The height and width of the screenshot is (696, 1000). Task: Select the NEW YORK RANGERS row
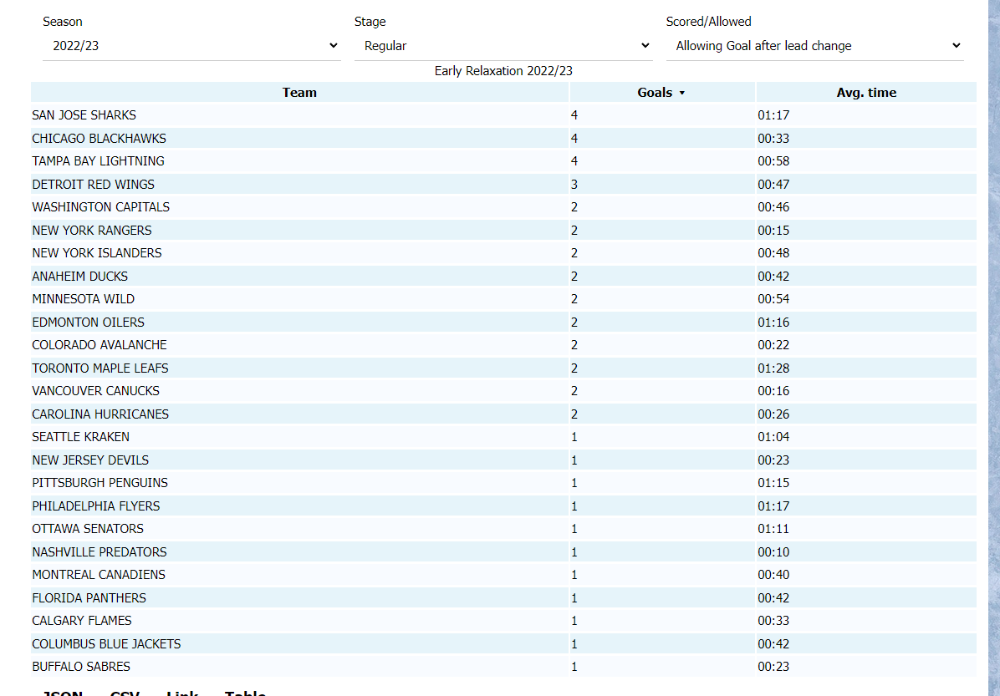coord(503,230)
